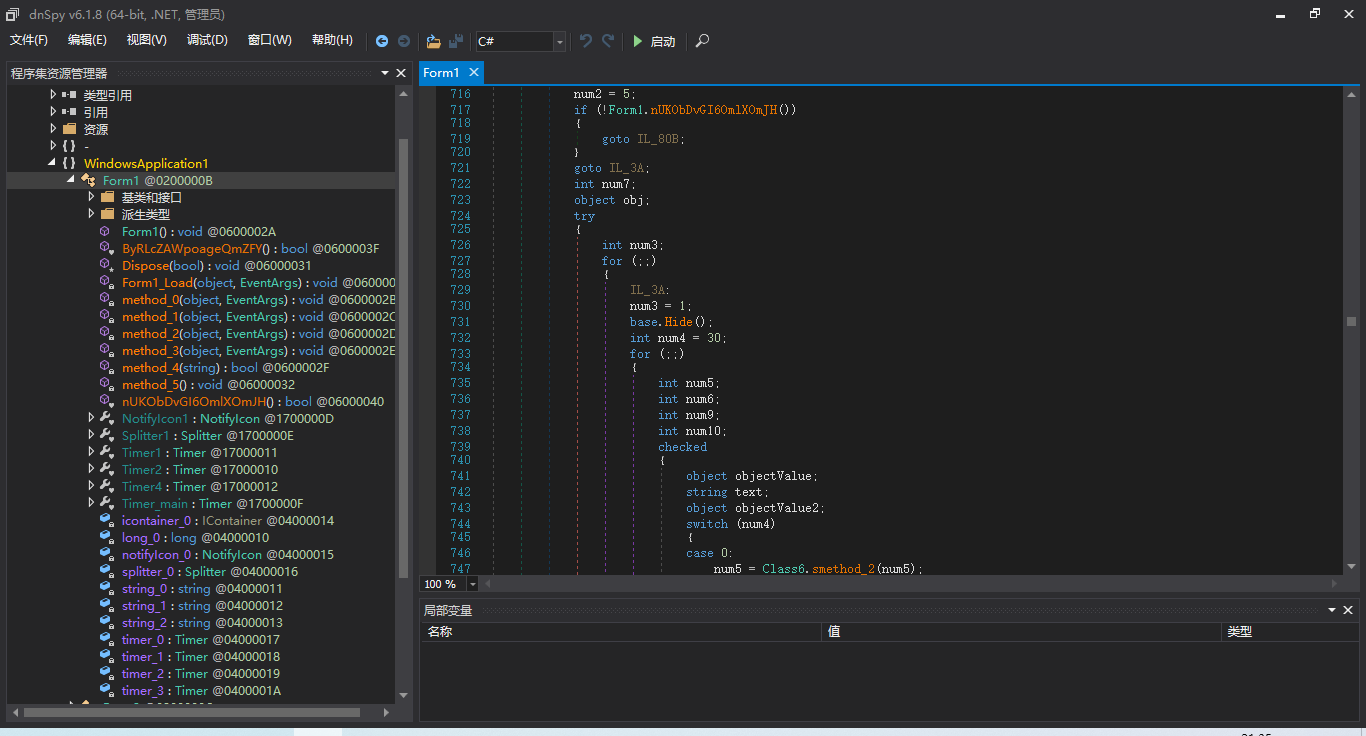
Task: Expand the 类型引用 node
Action: pos(53,95)
